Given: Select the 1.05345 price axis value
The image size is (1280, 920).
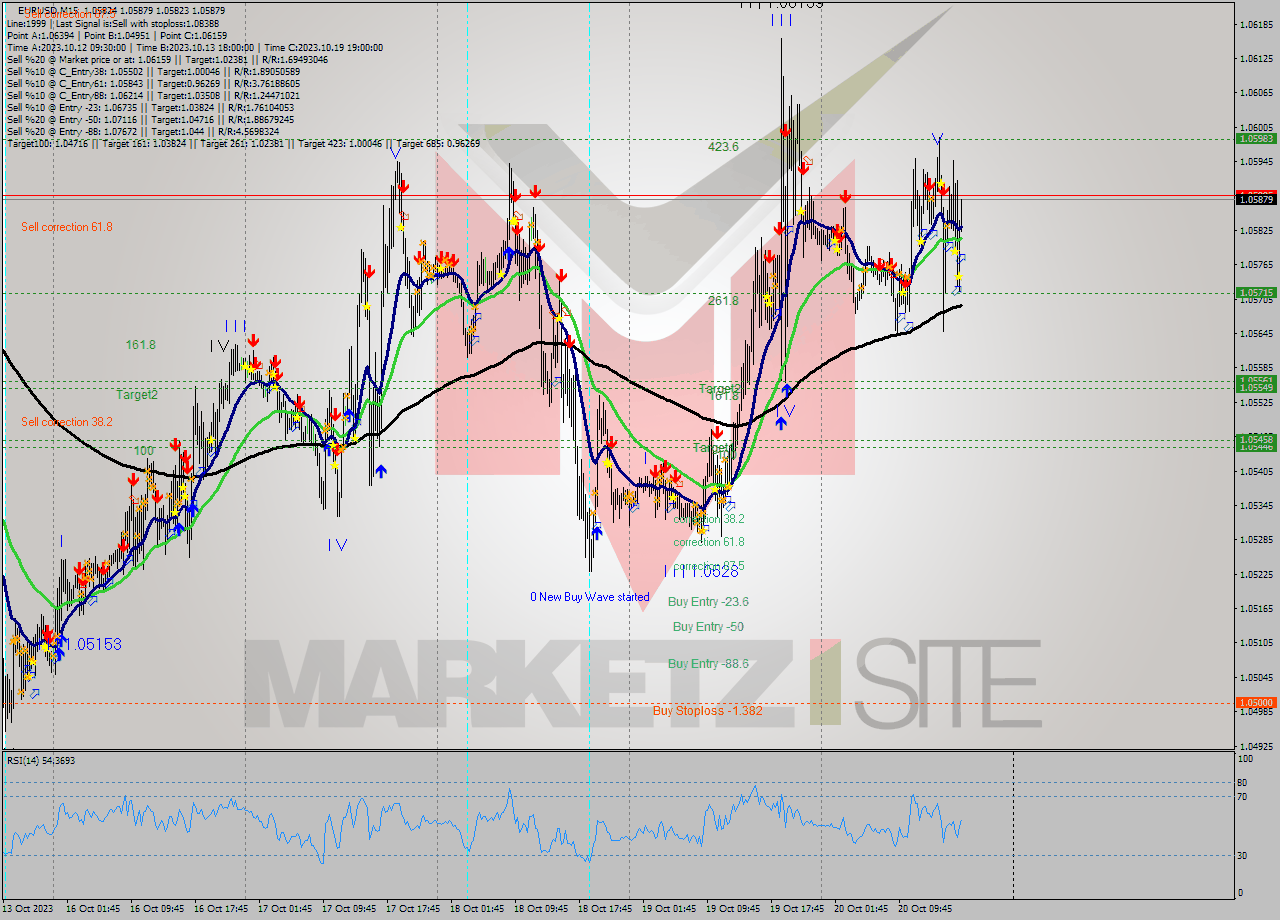Looking at the screenshot, I should 1255,506.
